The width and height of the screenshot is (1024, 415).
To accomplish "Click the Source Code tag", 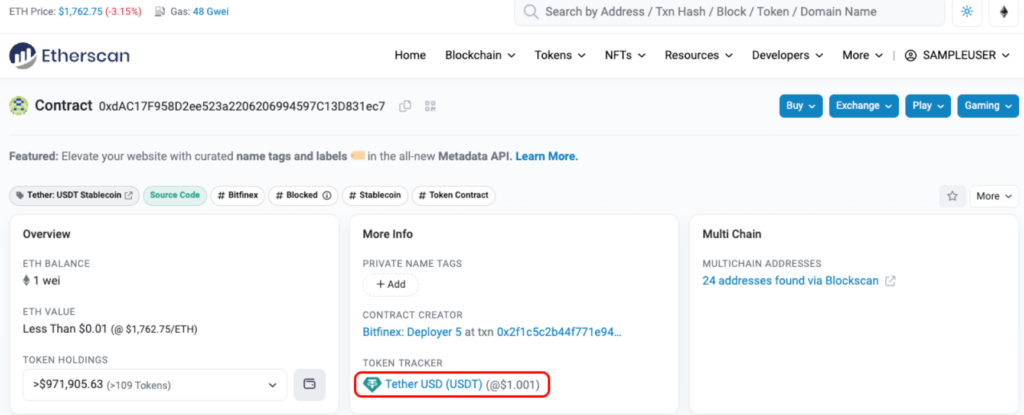I will pyautogui.click(x=175, y=196).
